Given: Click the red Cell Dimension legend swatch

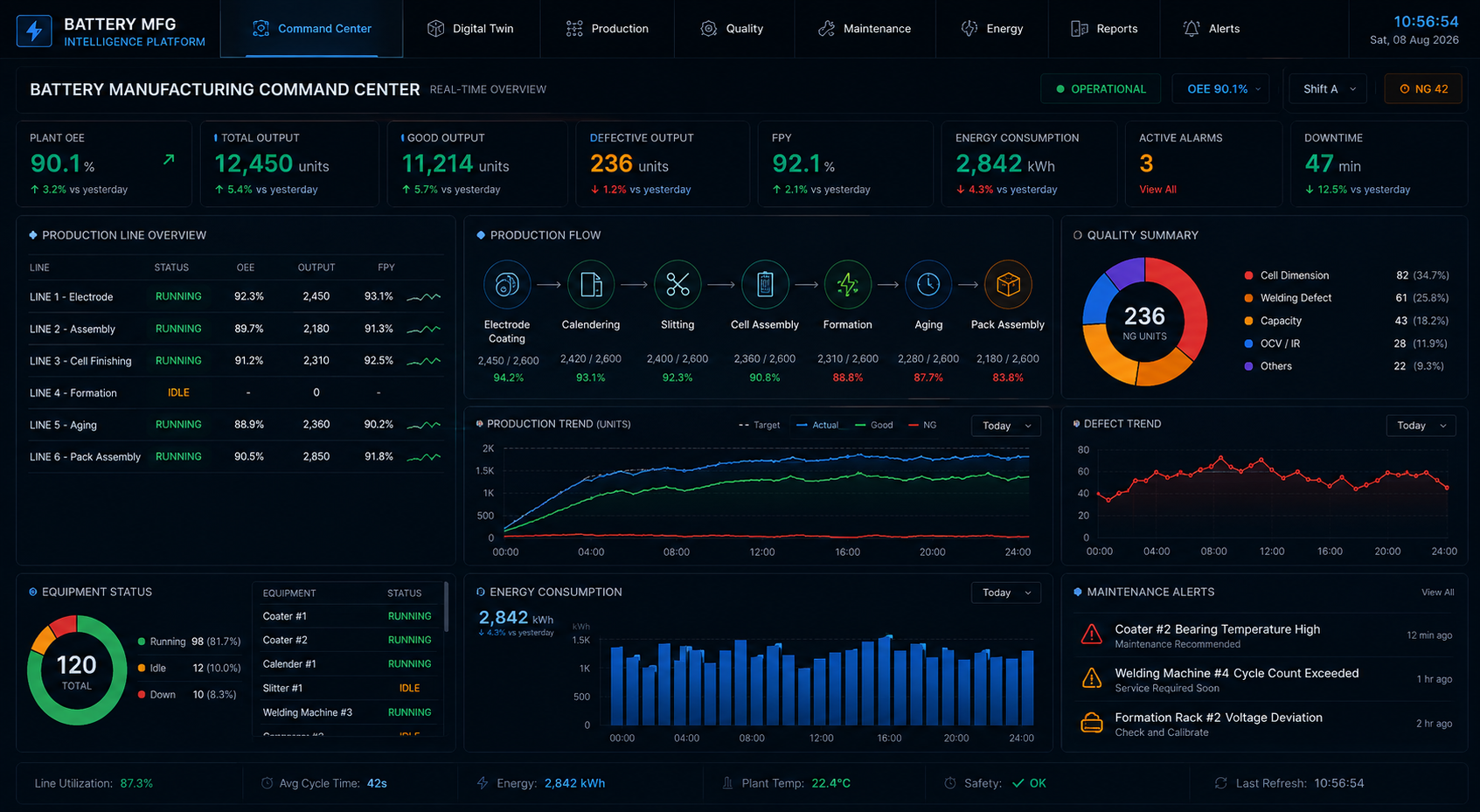Looking at the screenshot, I should point(1248,275).
